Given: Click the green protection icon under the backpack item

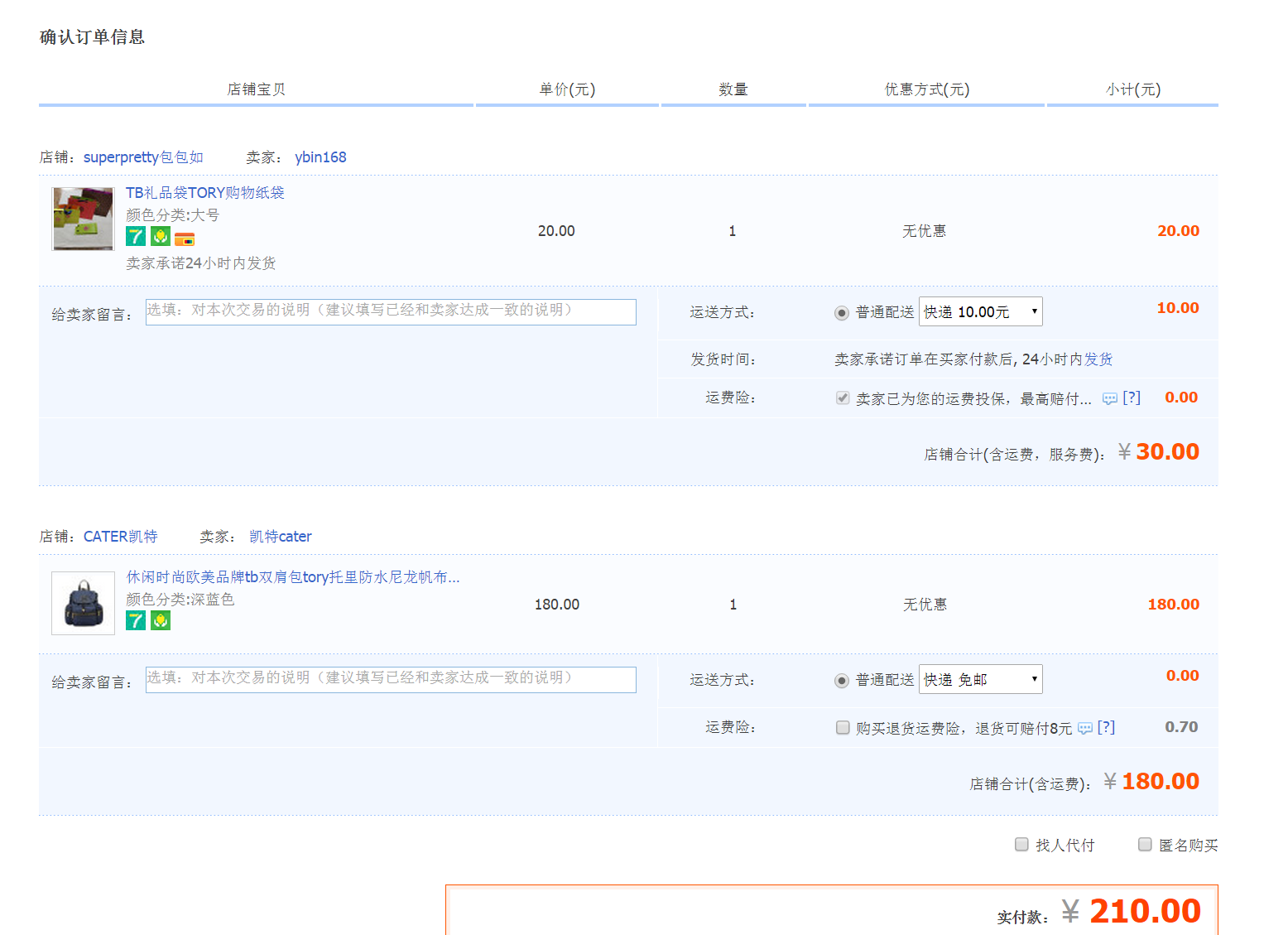Looking at the screenshot, I should point(161,620).
